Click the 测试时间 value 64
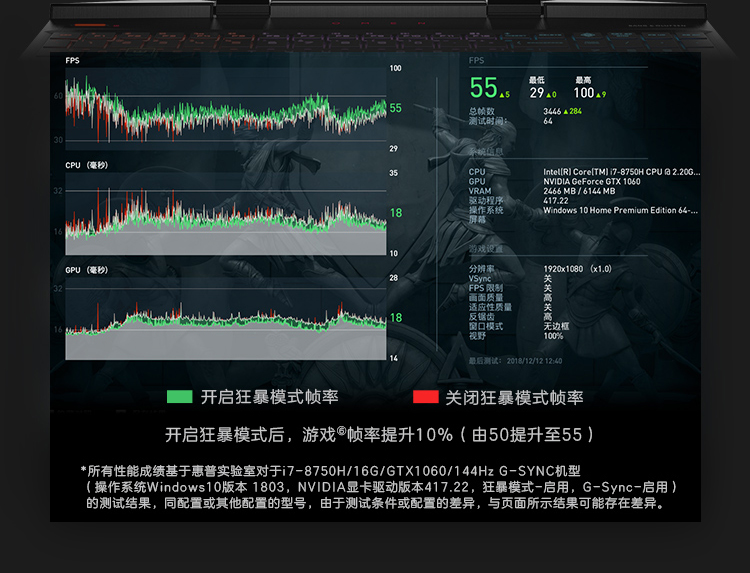The width and height of the screenshot is (750, 573). (x=548, y=121)
